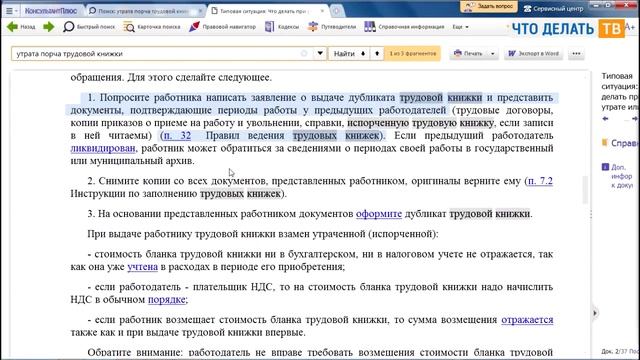This screenshot has width=640, height=360.
Task: Open Справочная информация
Action: pos(404,27)
